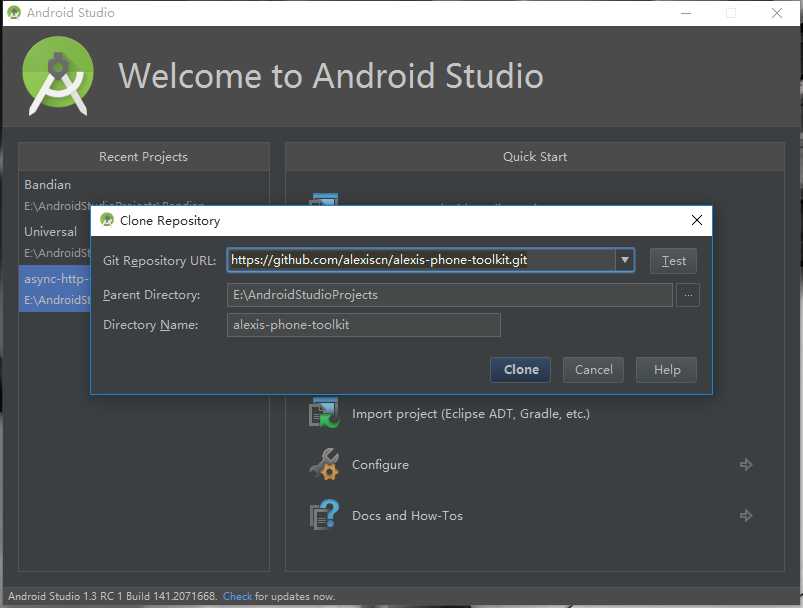Click the Quick Start panel header
The width and height of the screenshot is (803, 608).
[535, 157]
